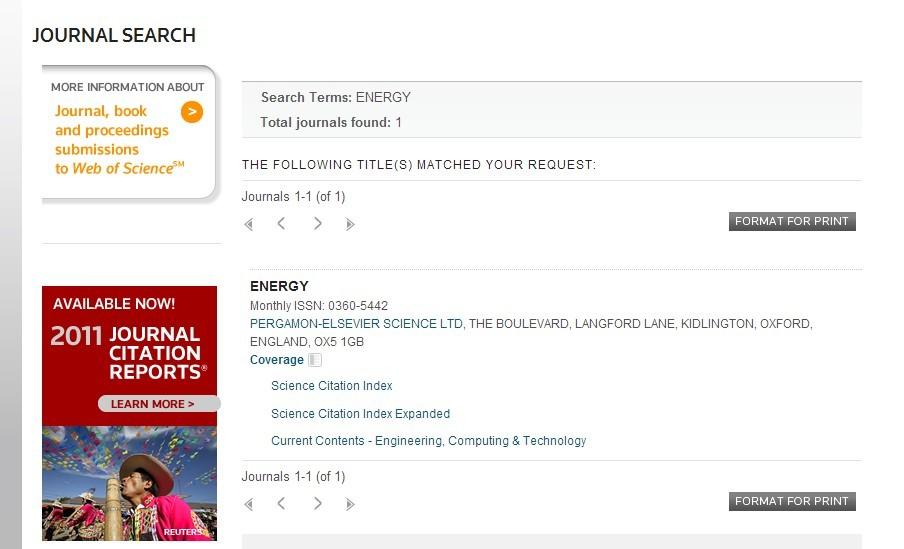Click last-page arrow above the ENERGY result
Screen dimensions: 904x549
pos(350,224)
